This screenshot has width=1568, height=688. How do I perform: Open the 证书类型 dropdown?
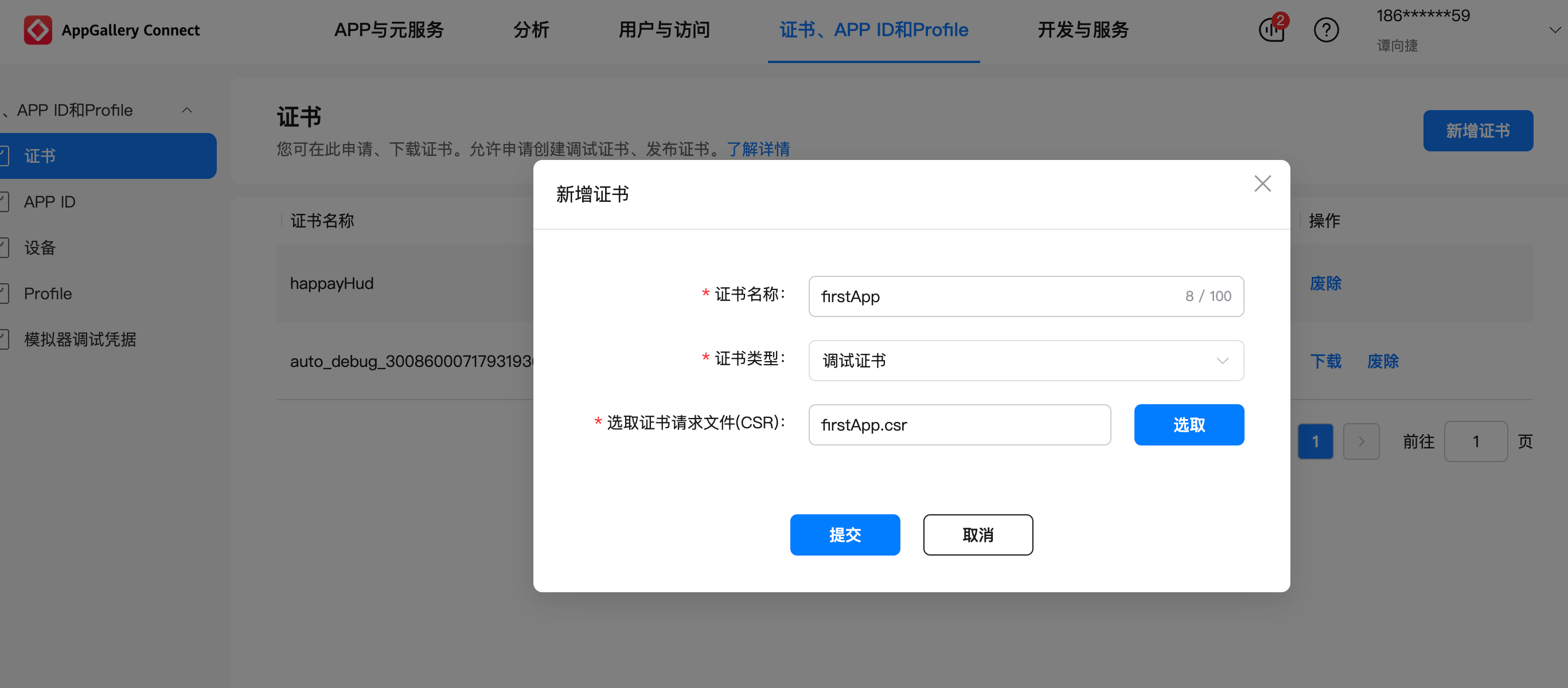(1025, 361)
